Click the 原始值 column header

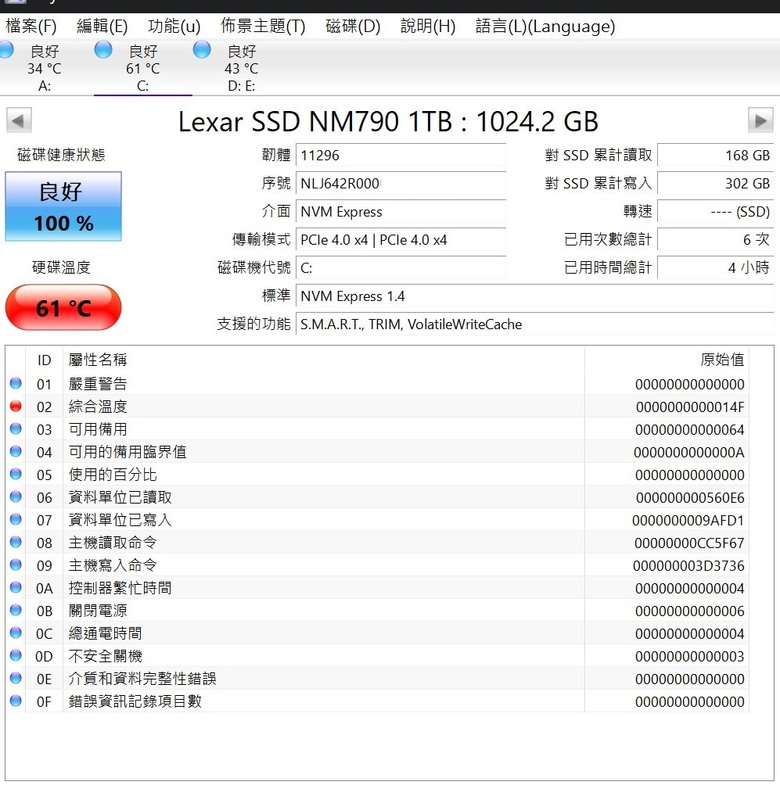pos(667,360)
